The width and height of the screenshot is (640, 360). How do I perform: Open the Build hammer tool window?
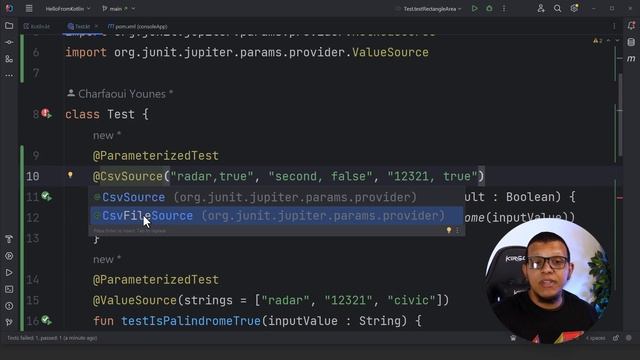click(x=9, y=239)
